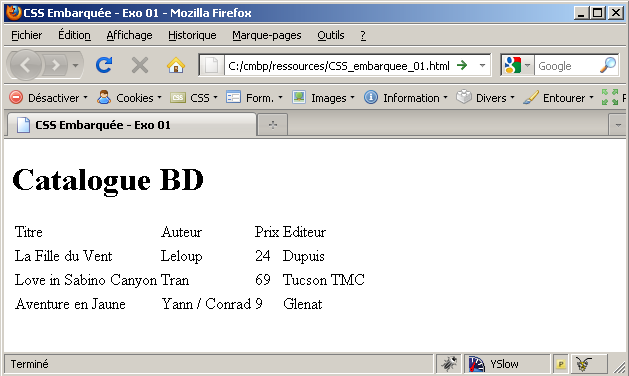629x376 pixels.
Task: Open the Form. toolbar menu
Action: 254,98
